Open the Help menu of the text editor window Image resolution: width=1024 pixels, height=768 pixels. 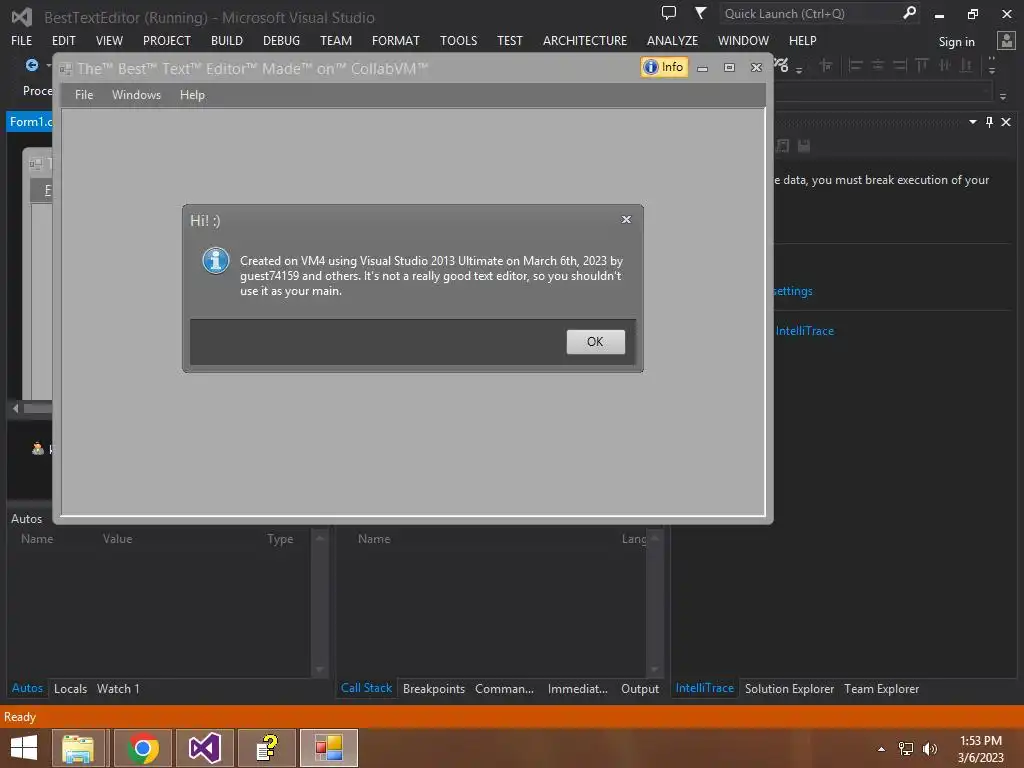click(x=192, y=95)
